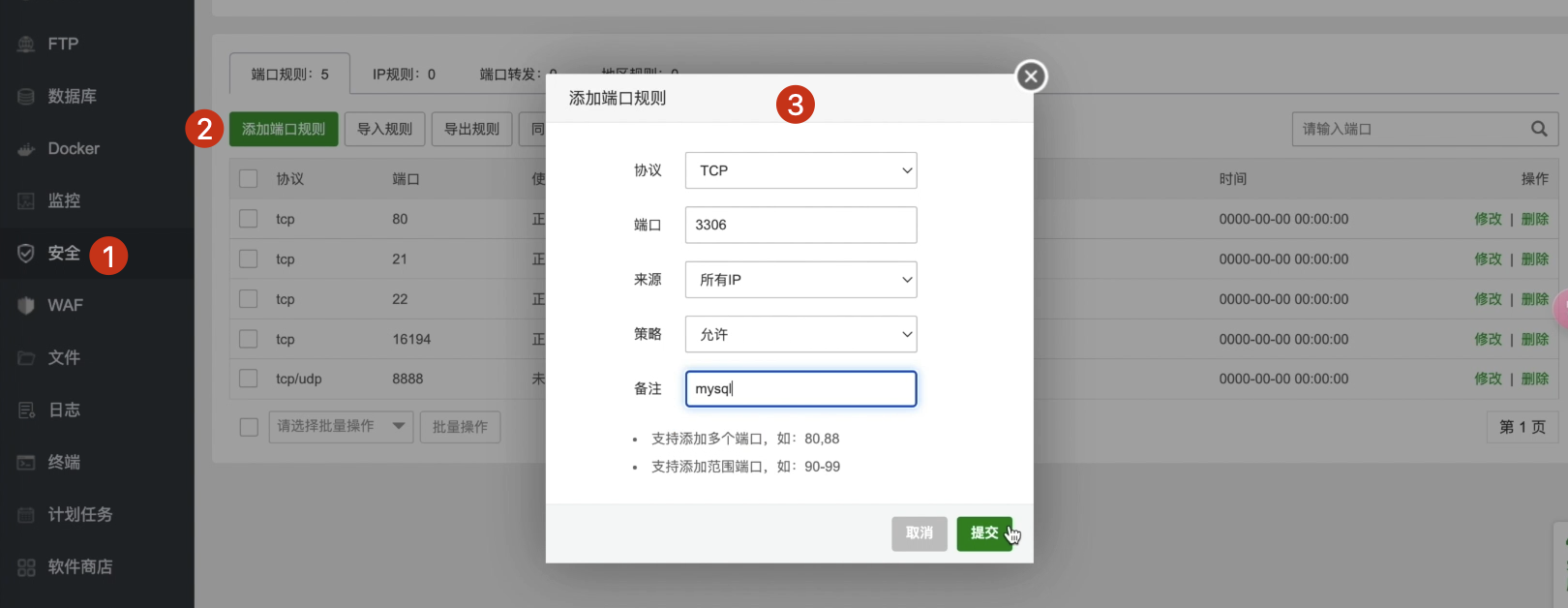The width and height of the screenshot is (1568, 608).
Task: Switch to the IP规则: 0 tab
Action: click(404, 75)
